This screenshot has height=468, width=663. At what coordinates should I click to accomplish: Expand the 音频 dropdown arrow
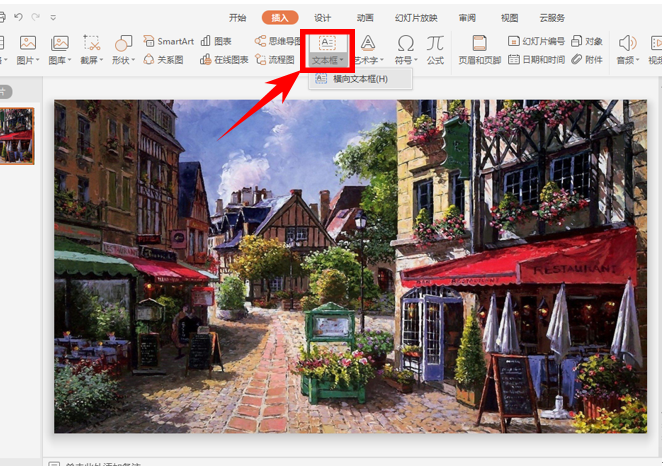click(x=638, y=60)
